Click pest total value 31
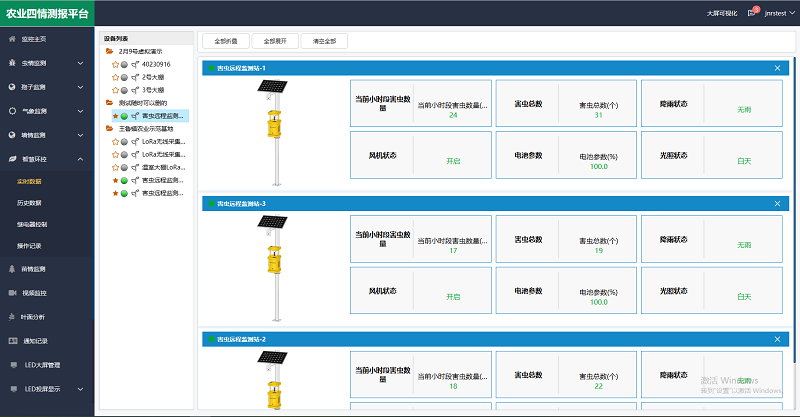Image resolution: width=800 pixels, height=417 pixels. tap(598, 115)
